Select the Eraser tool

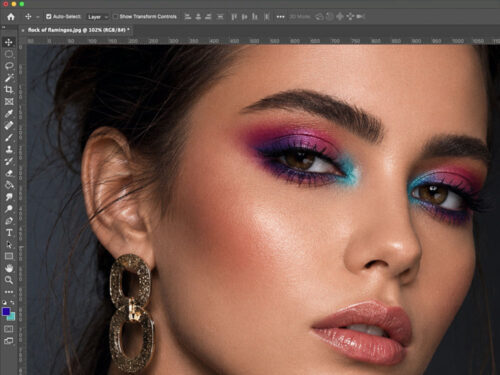pyautogui.click(x=9, y=173)
